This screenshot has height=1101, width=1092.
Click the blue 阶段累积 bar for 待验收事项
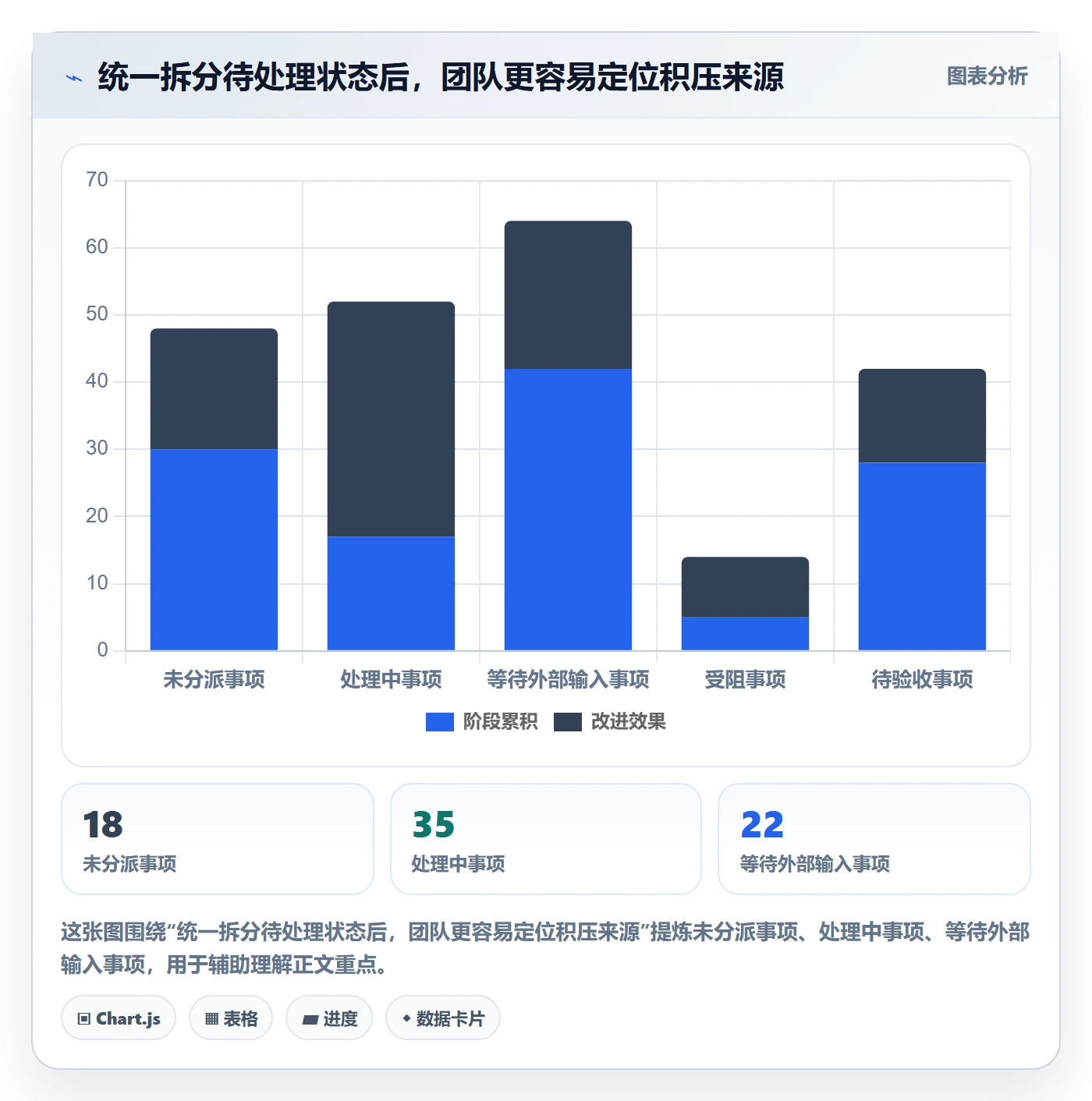tap(922, 557)
